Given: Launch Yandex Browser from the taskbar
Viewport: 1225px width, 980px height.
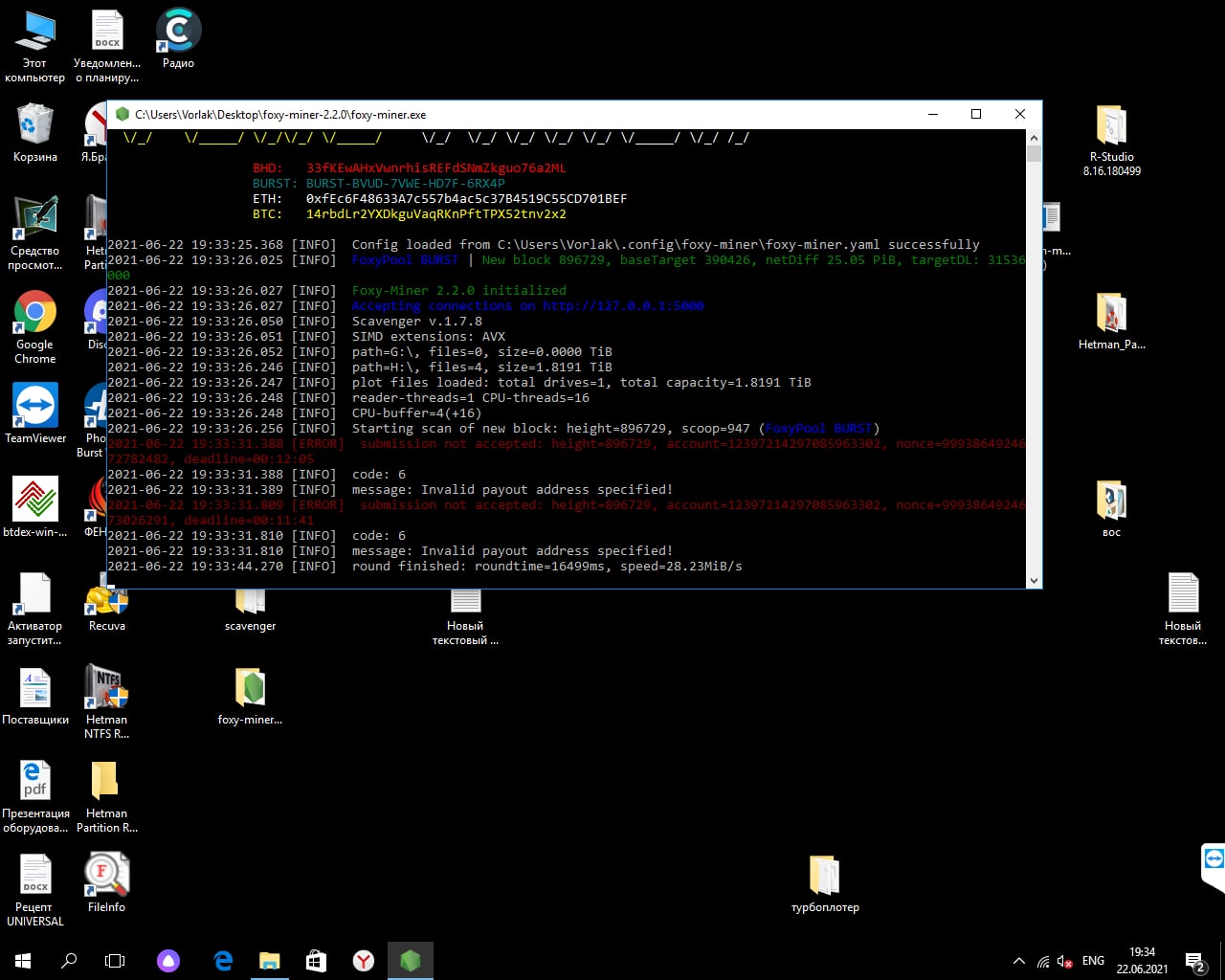Looking at the screenshot, I should (364, 960).
